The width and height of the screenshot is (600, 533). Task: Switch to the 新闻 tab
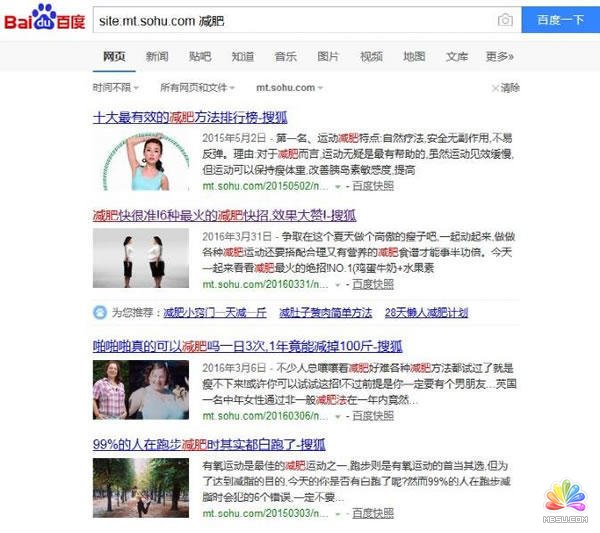click(x=157, y=57)
